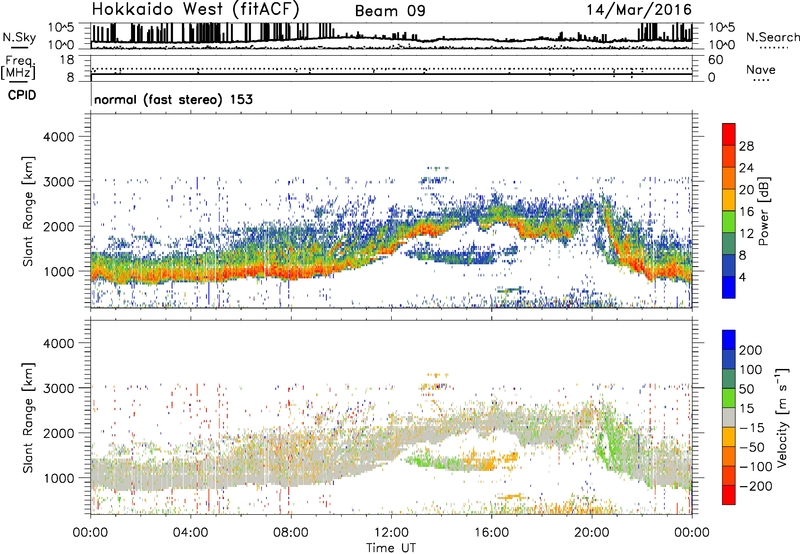This screenshot has height=554, width=800.
Task: Click the '60' Nave axis tick
Action: pos(715,60)
